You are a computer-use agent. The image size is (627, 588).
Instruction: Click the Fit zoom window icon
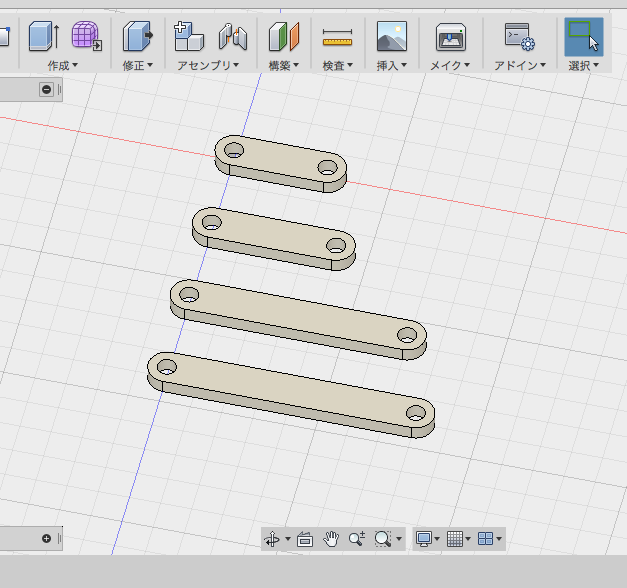(x=383, y=539)
